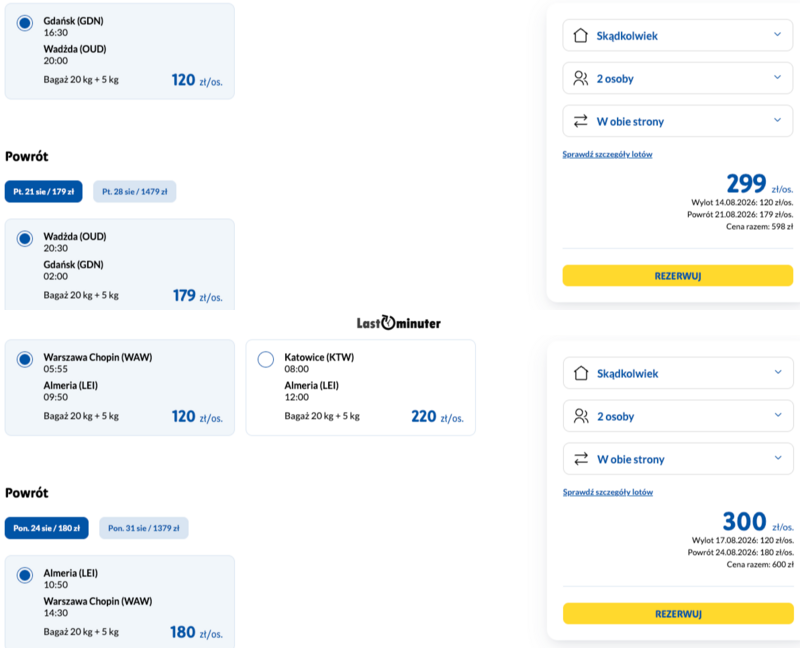Expand the upper Skądkolwiek dropdown chevron
The image size is (800, 648).
click(x=777, y=35)
